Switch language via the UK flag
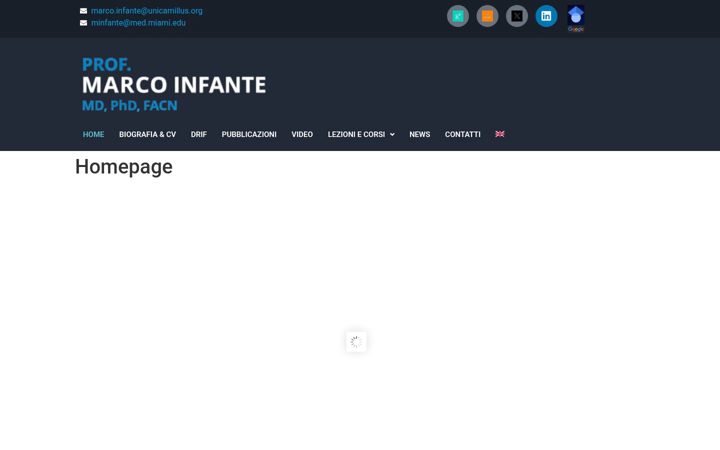This screenshot has height=450, width=720. (x=500, y=134)
